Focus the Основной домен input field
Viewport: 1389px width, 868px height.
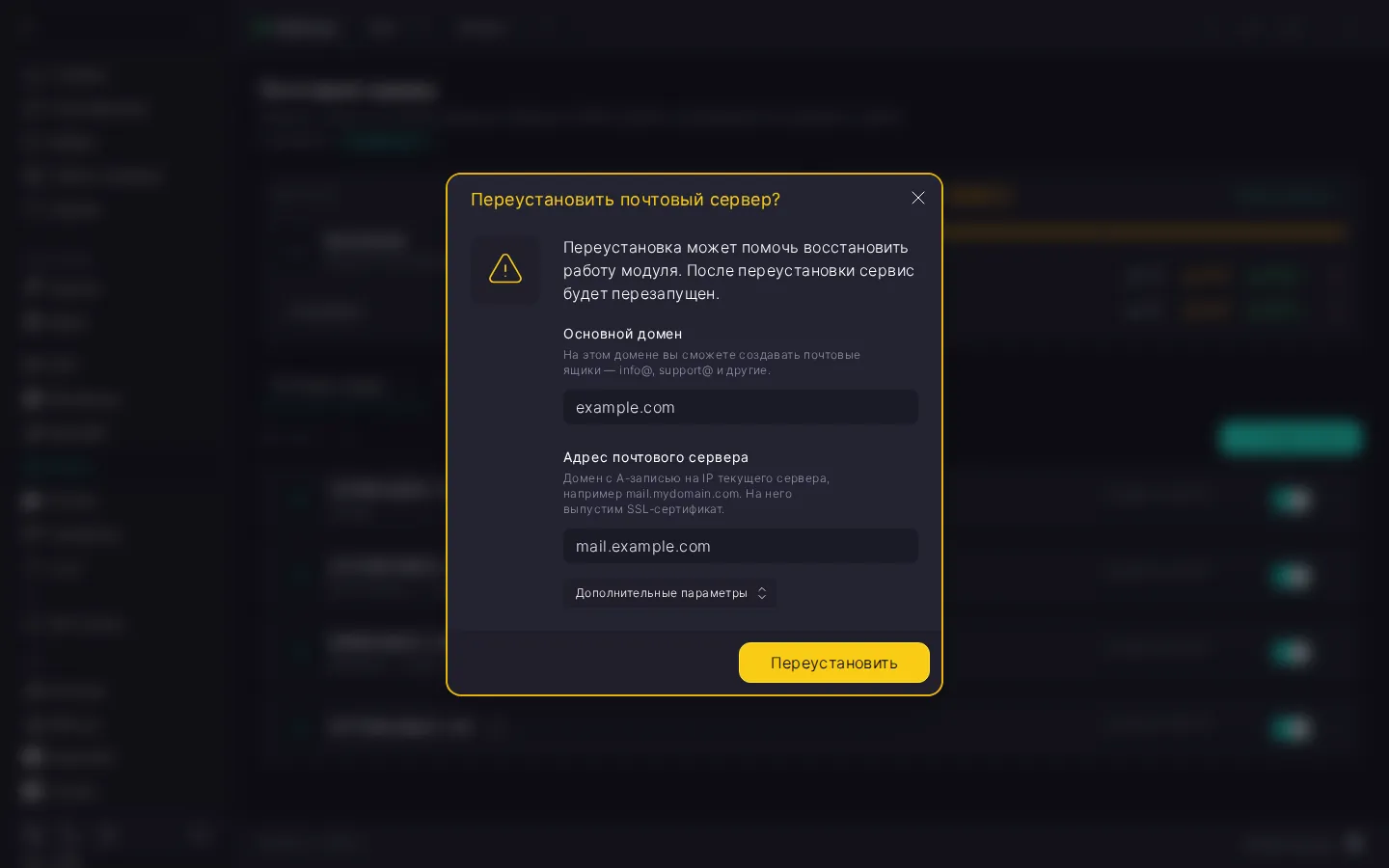tap(741, 407)
